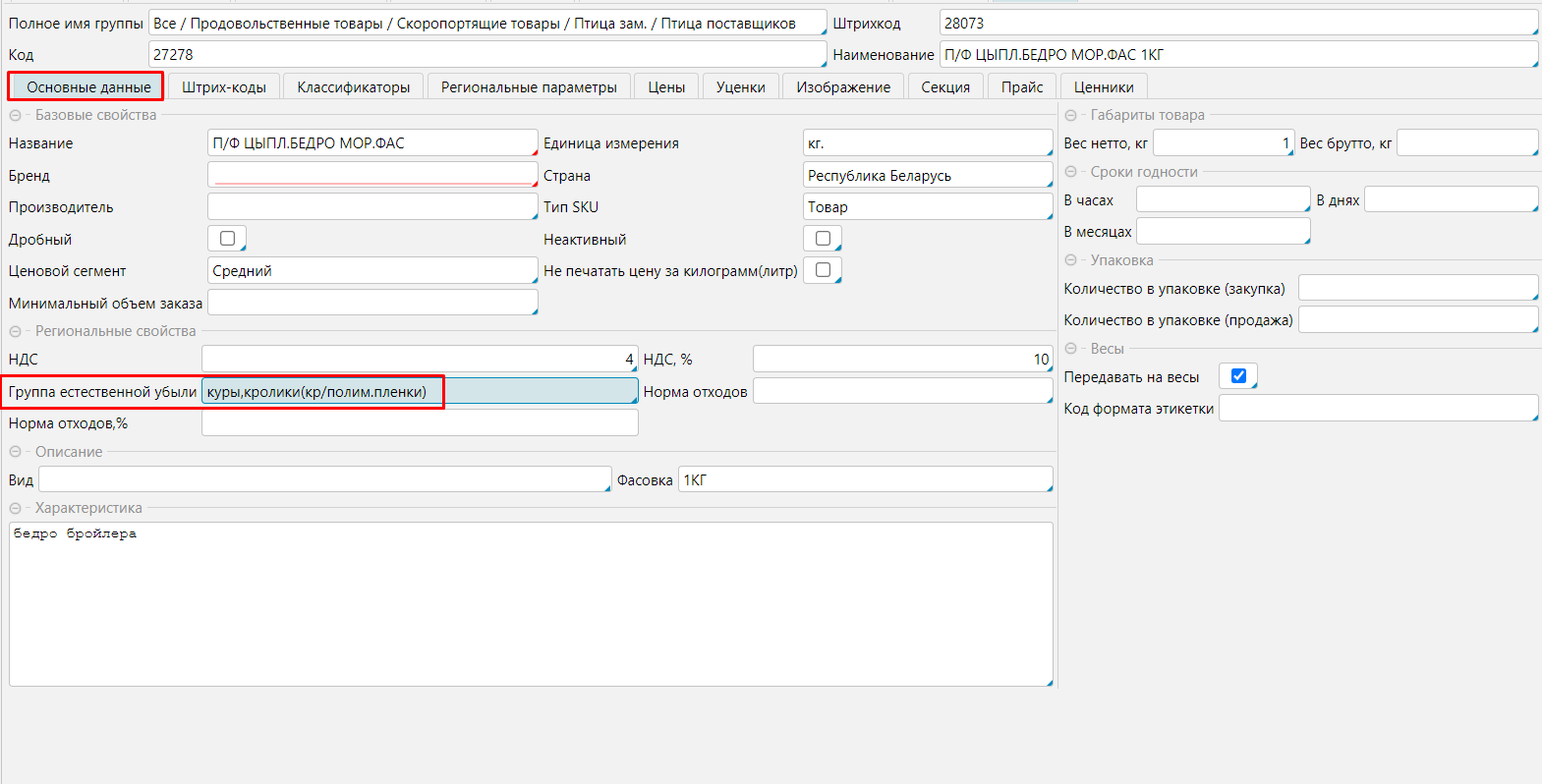Tick the Неактивный checkbox
Screen dimensions: 1542x784
823,239
